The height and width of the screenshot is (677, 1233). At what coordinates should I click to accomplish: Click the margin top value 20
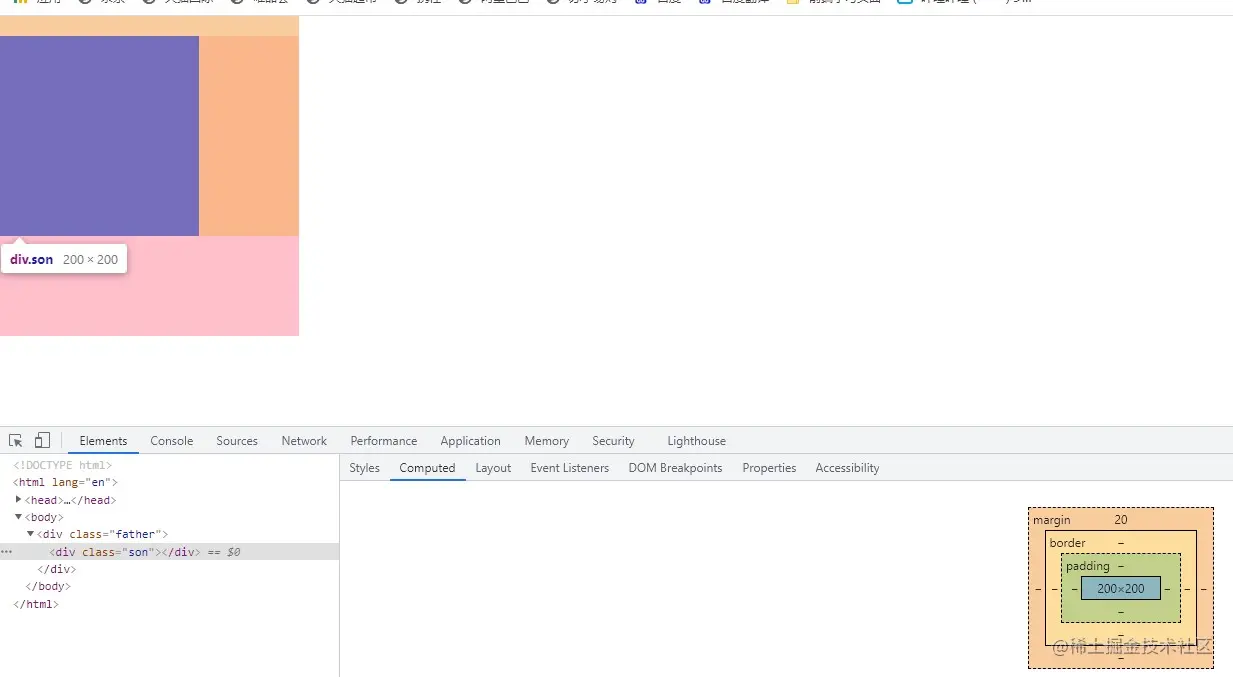[1120, 520]
